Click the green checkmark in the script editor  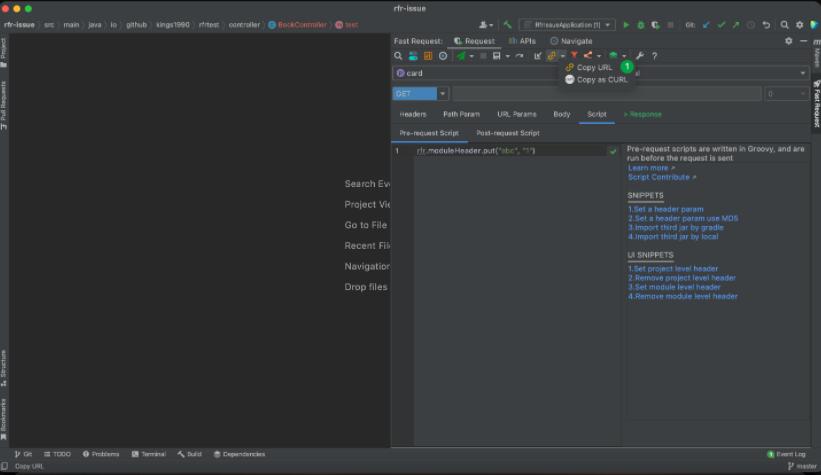[613, 151]
